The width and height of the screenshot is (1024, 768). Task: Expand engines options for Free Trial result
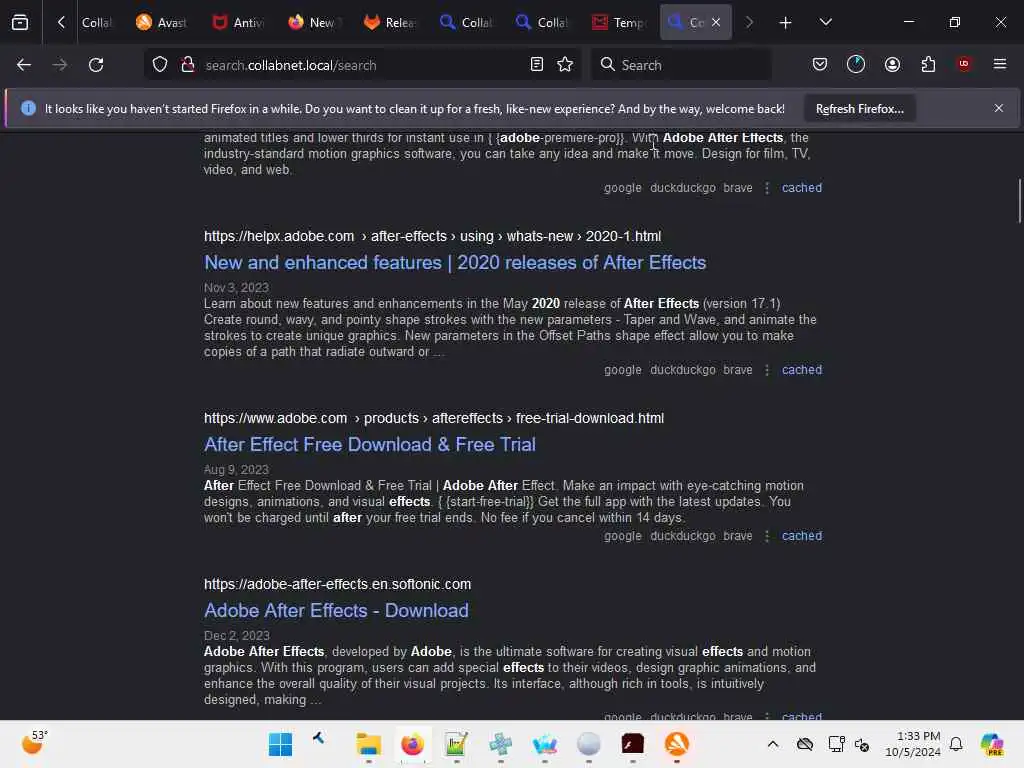click(767, 536)
